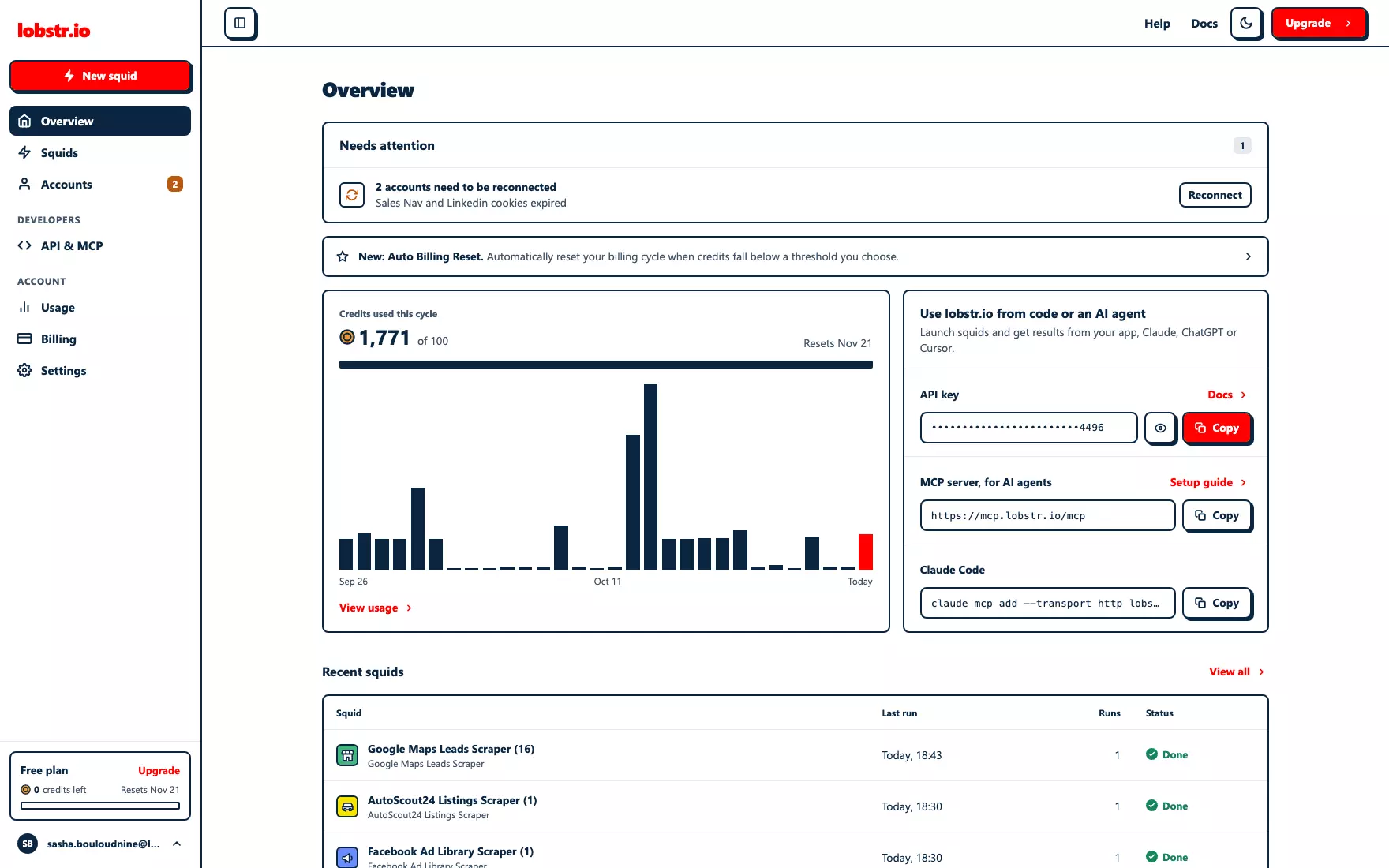Open Usage in the sidebar
1389x868 pixels.
100,307
